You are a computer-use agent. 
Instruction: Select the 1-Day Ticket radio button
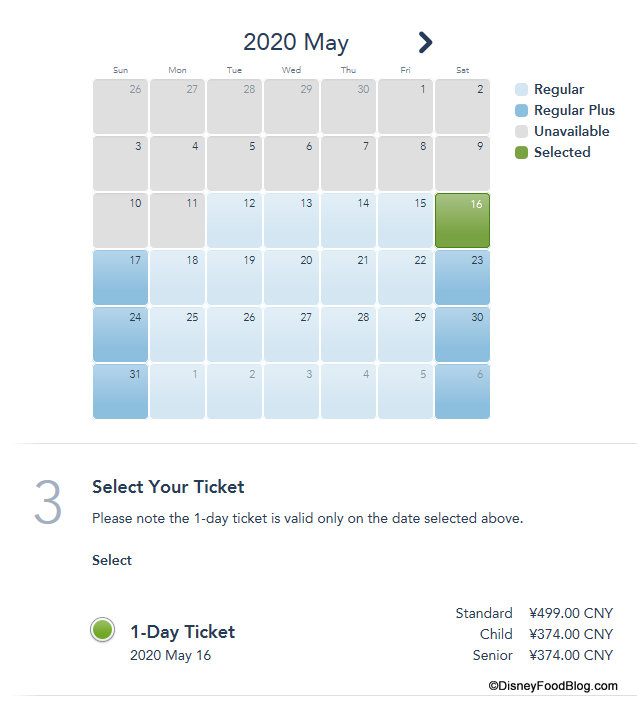(102, 630)
